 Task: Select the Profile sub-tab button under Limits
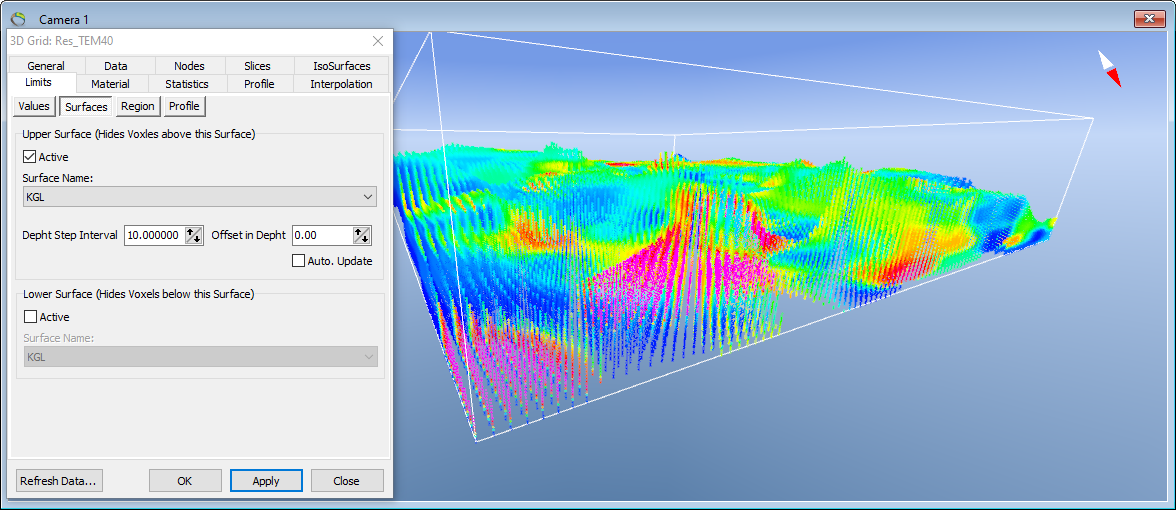point(184,106)
